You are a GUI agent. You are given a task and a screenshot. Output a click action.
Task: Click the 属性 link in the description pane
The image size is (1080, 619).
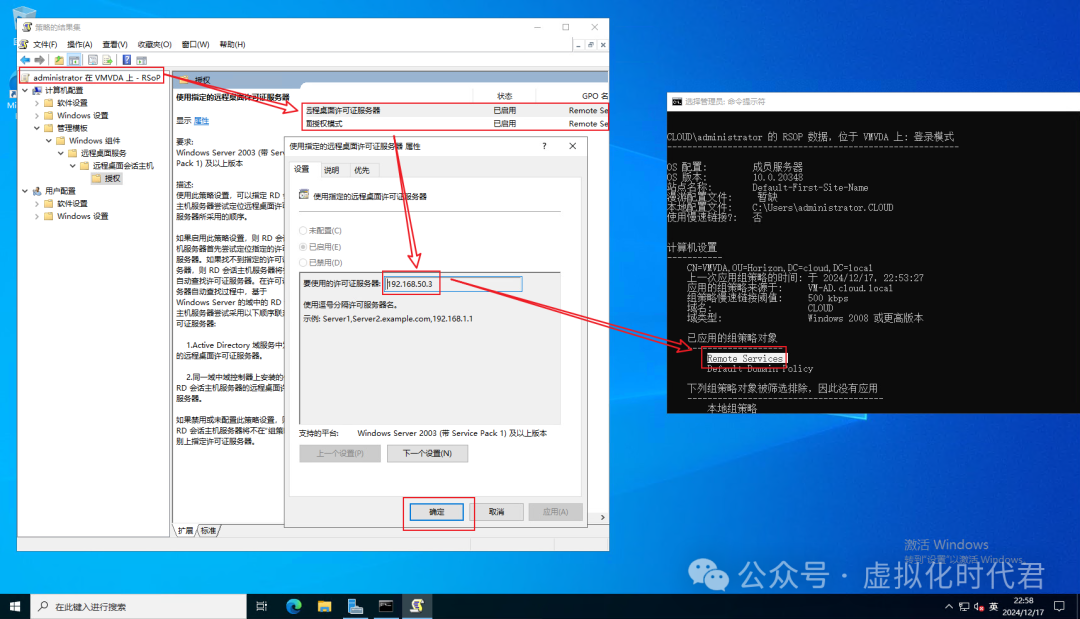(x=201, y=120)
